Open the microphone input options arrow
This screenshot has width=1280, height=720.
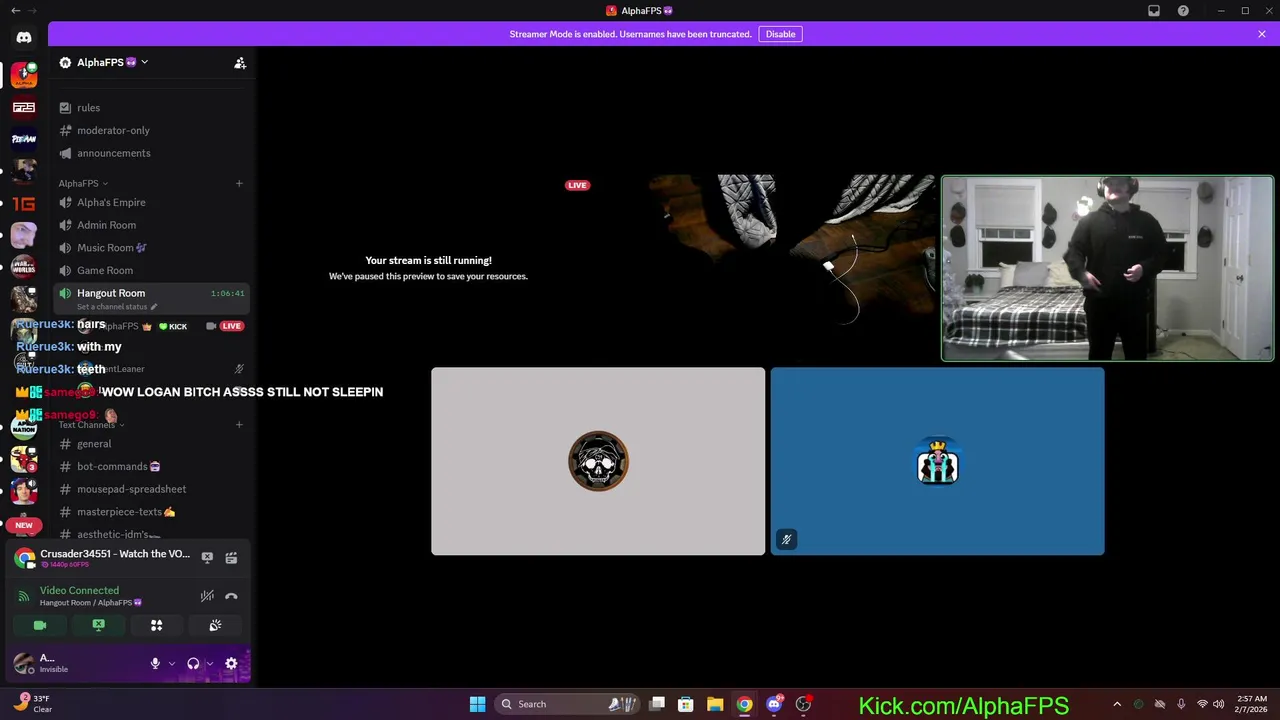coord(171,664)
